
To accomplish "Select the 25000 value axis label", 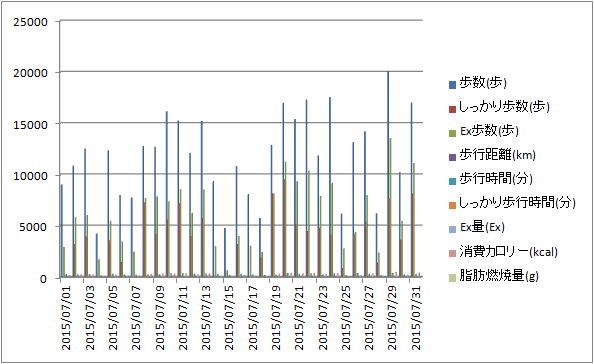I will click(30, 22).
